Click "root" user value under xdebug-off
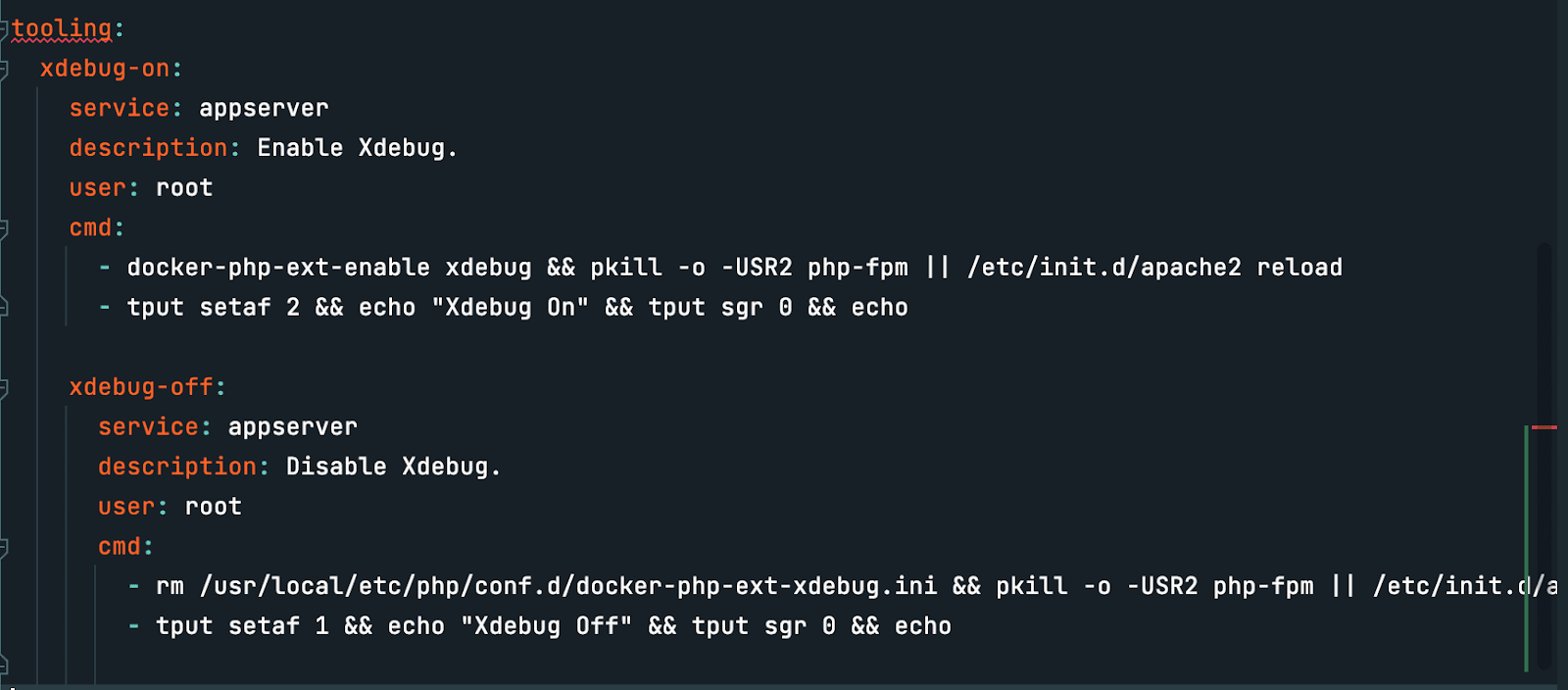This screenshot has height=690, width=1568. (x=213, y=507)
